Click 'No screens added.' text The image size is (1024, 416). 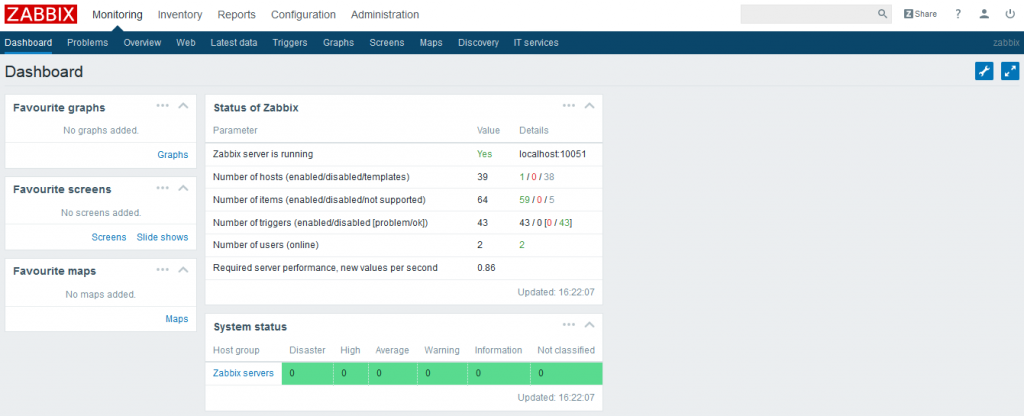click(101, 212)
